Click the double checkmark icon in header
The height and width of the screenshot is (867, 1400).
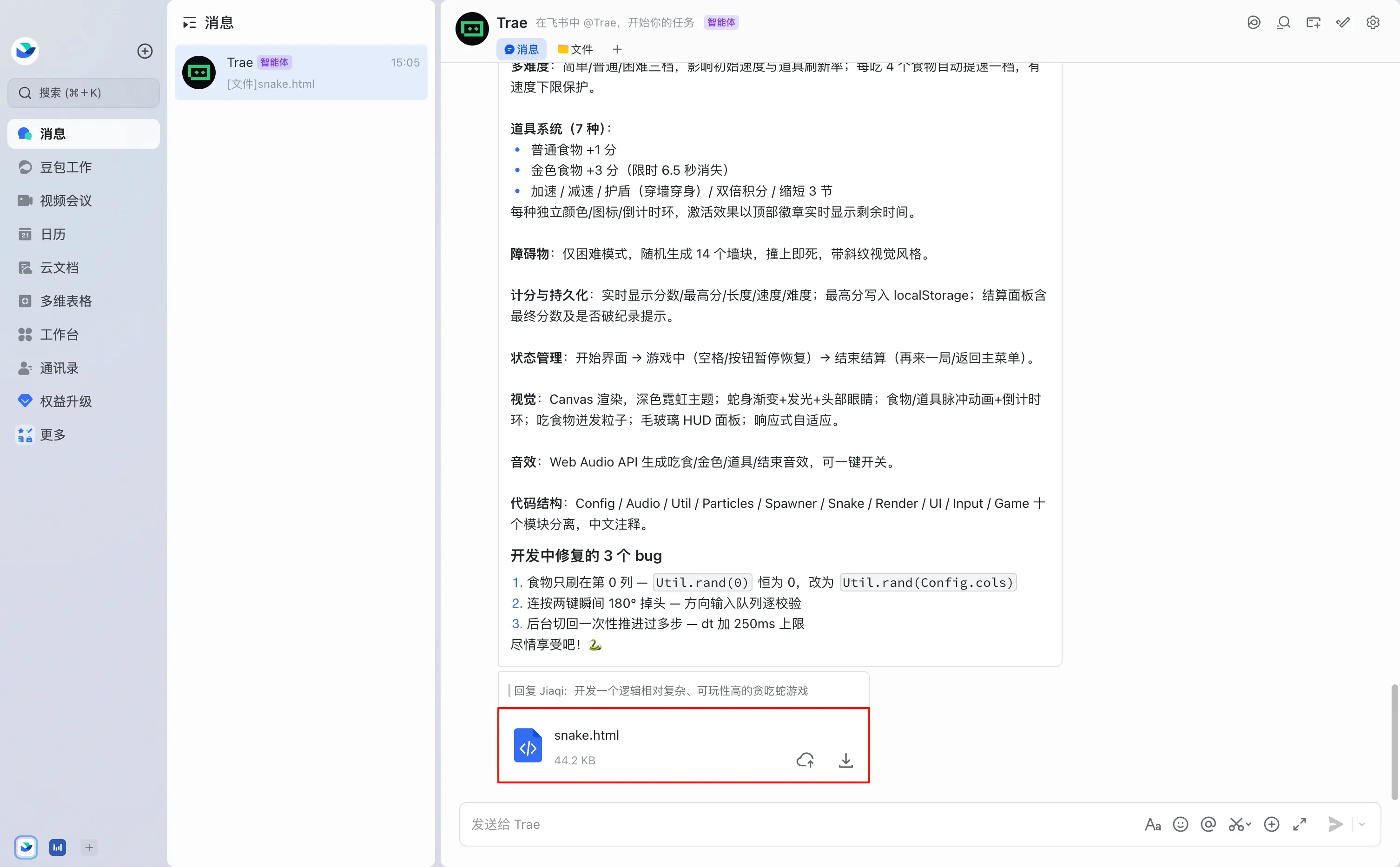point(1343,22)
